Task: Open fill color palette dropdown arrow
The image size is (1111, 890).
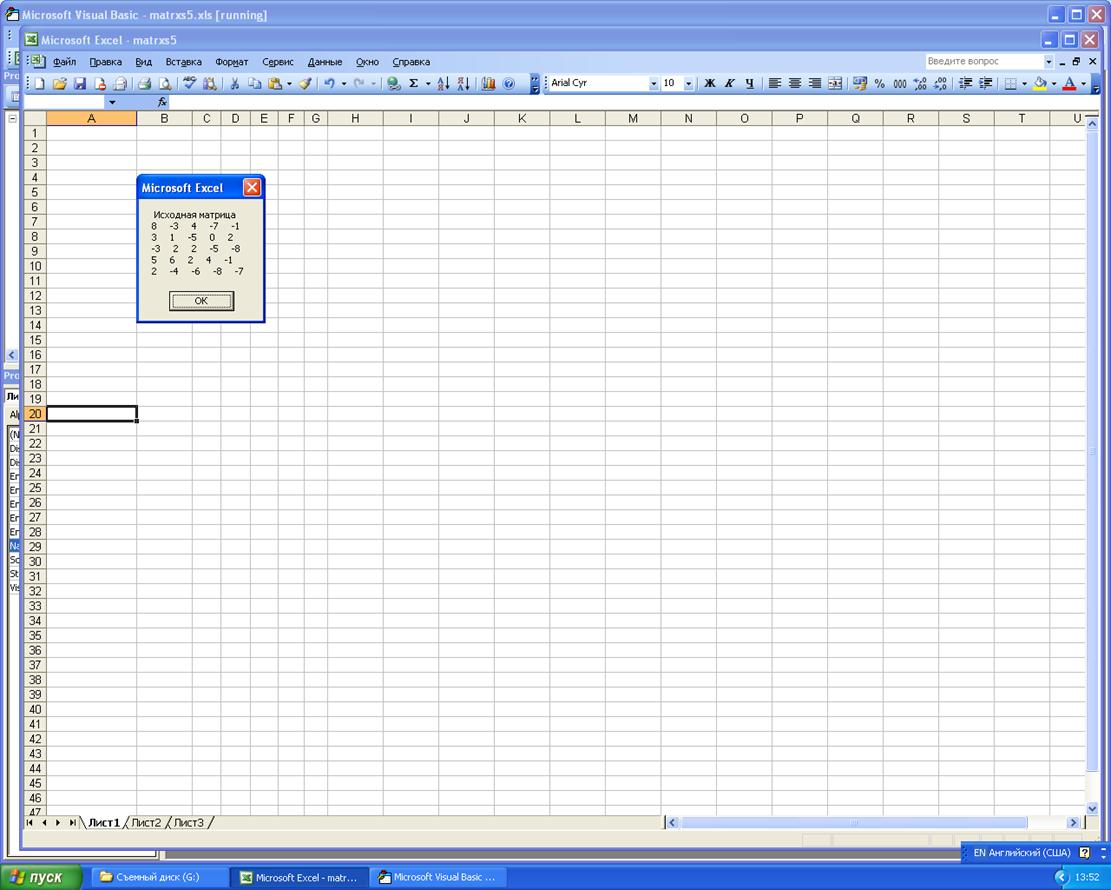Action: (x=1054, y=84)
